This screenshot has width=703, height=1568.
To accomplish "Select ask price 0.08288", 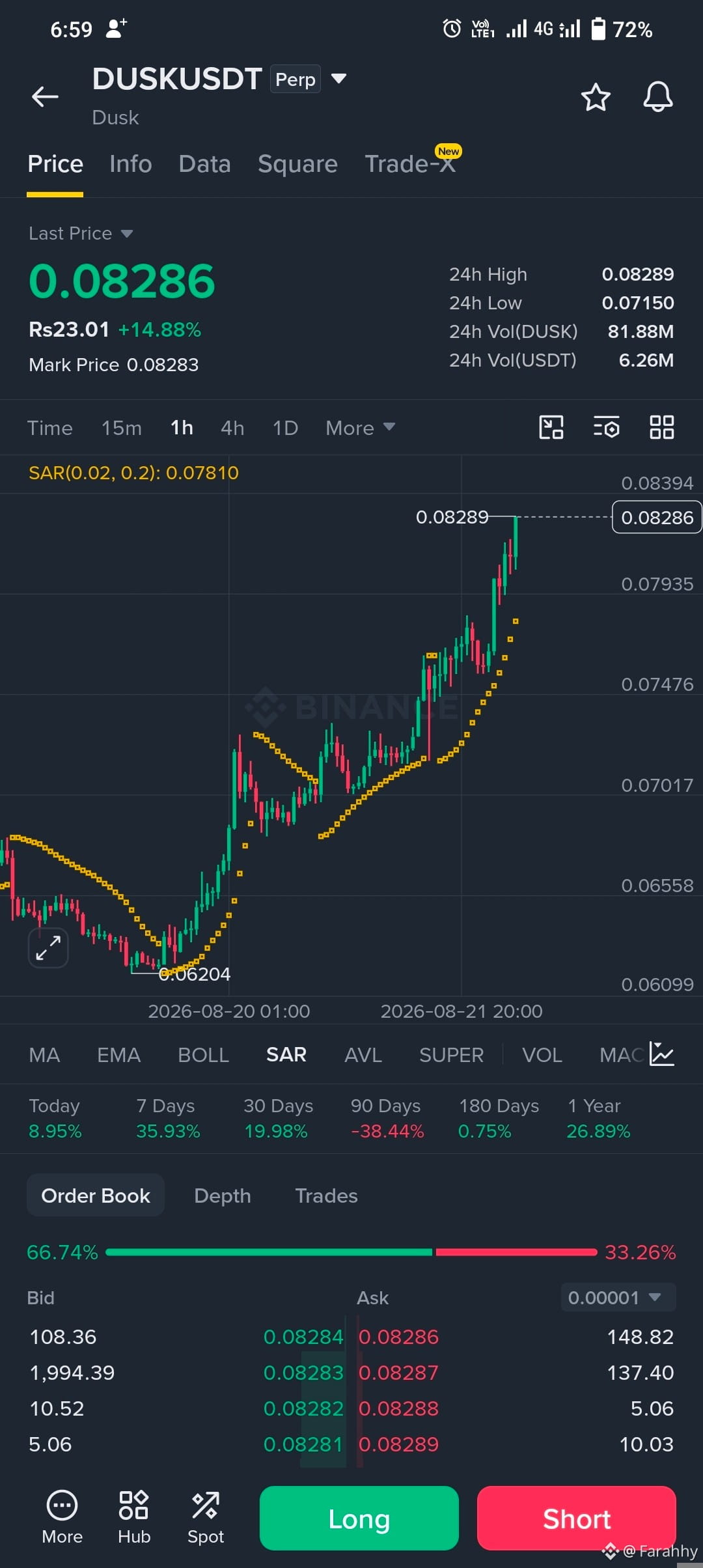I will point(399,1408).
